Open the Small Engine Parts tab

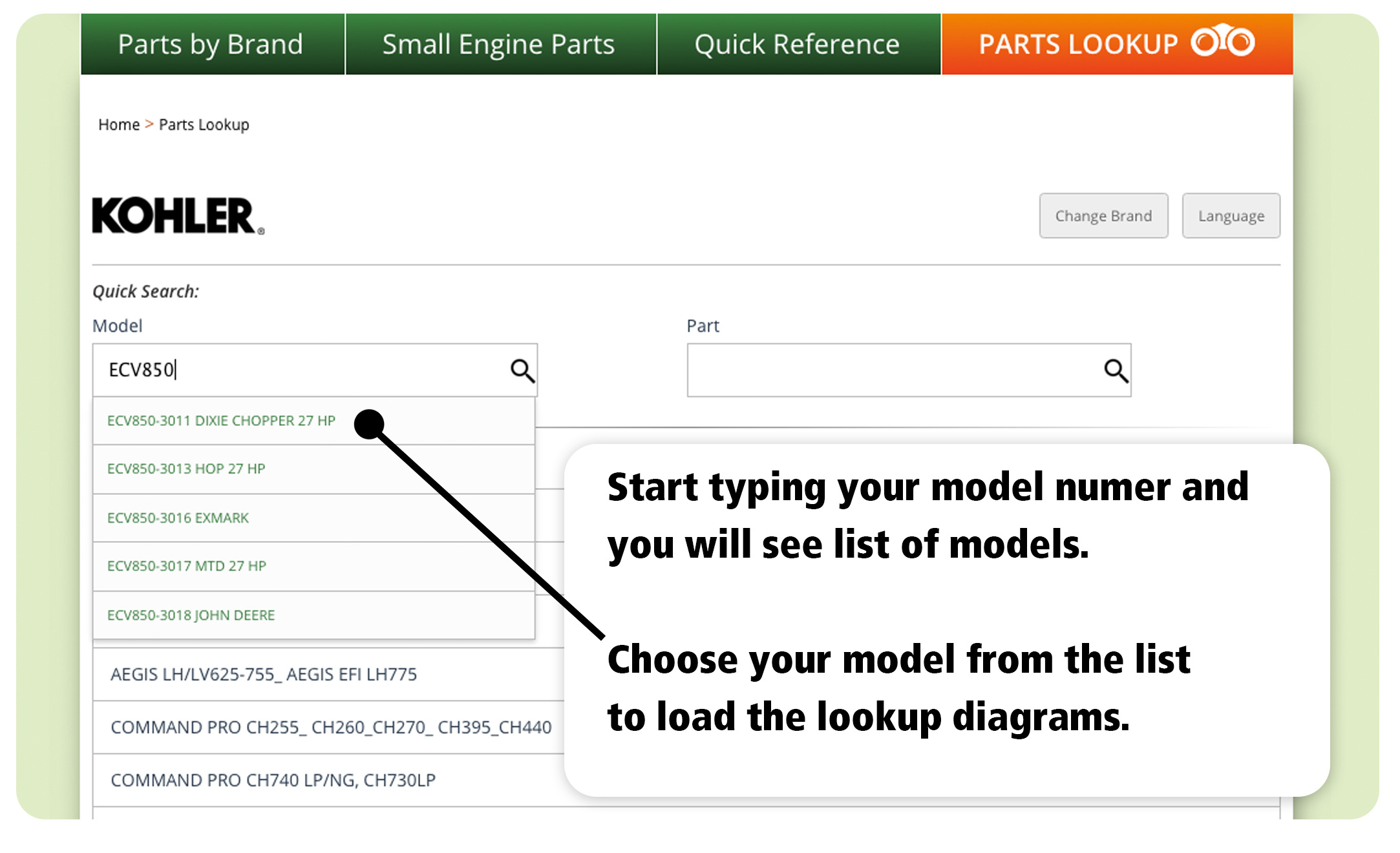click(x=501, y=44)
